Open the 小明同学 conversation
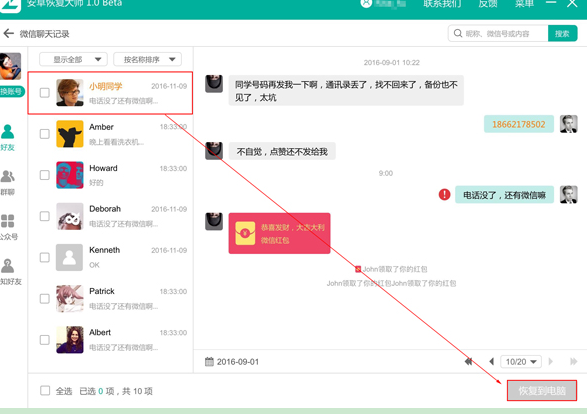587x414 pixels. pos(110,93)
